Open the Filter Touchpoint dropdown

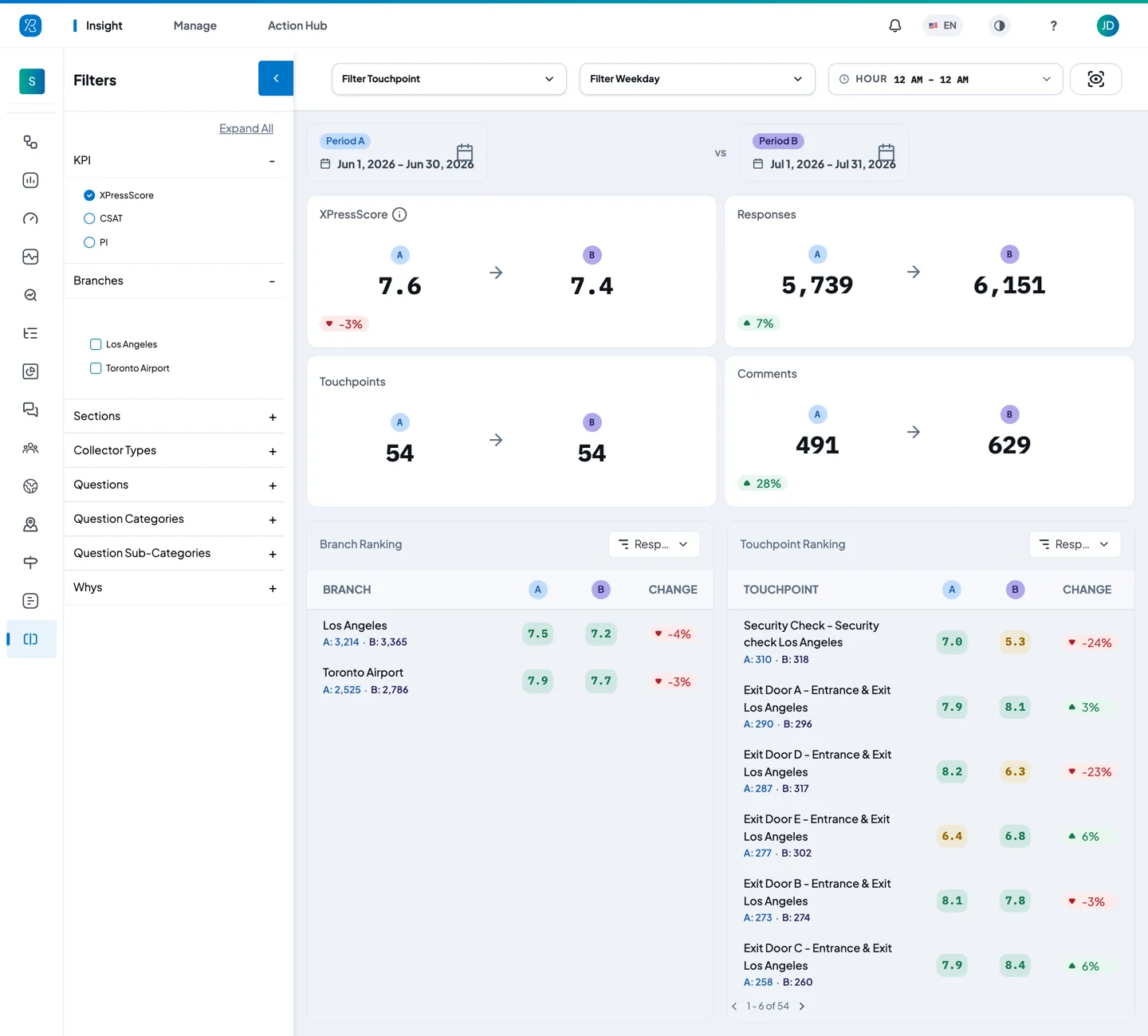(449, 79)
